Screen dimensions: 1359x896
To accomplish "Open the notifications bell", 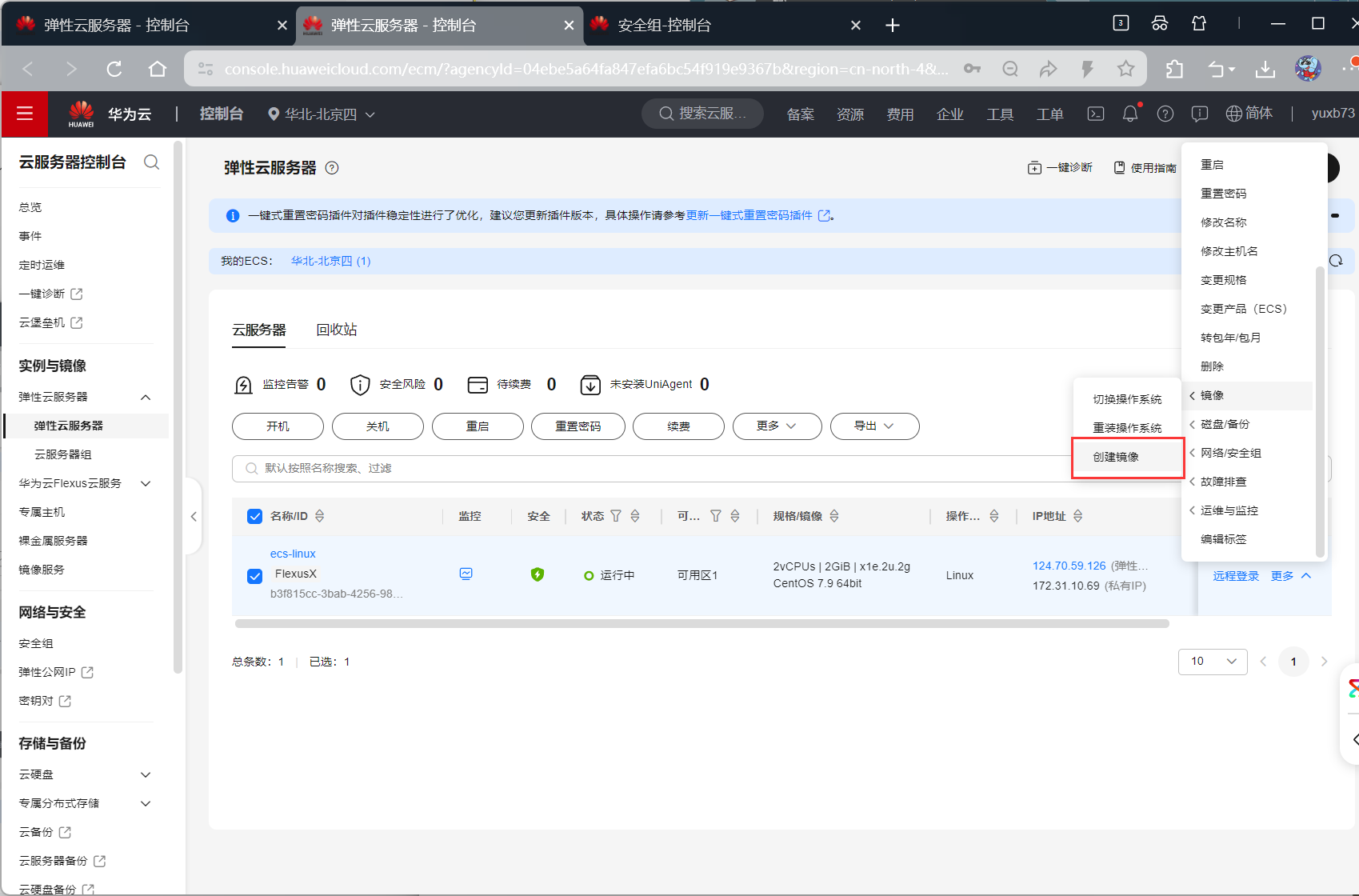I will [x=1130, y=114].
